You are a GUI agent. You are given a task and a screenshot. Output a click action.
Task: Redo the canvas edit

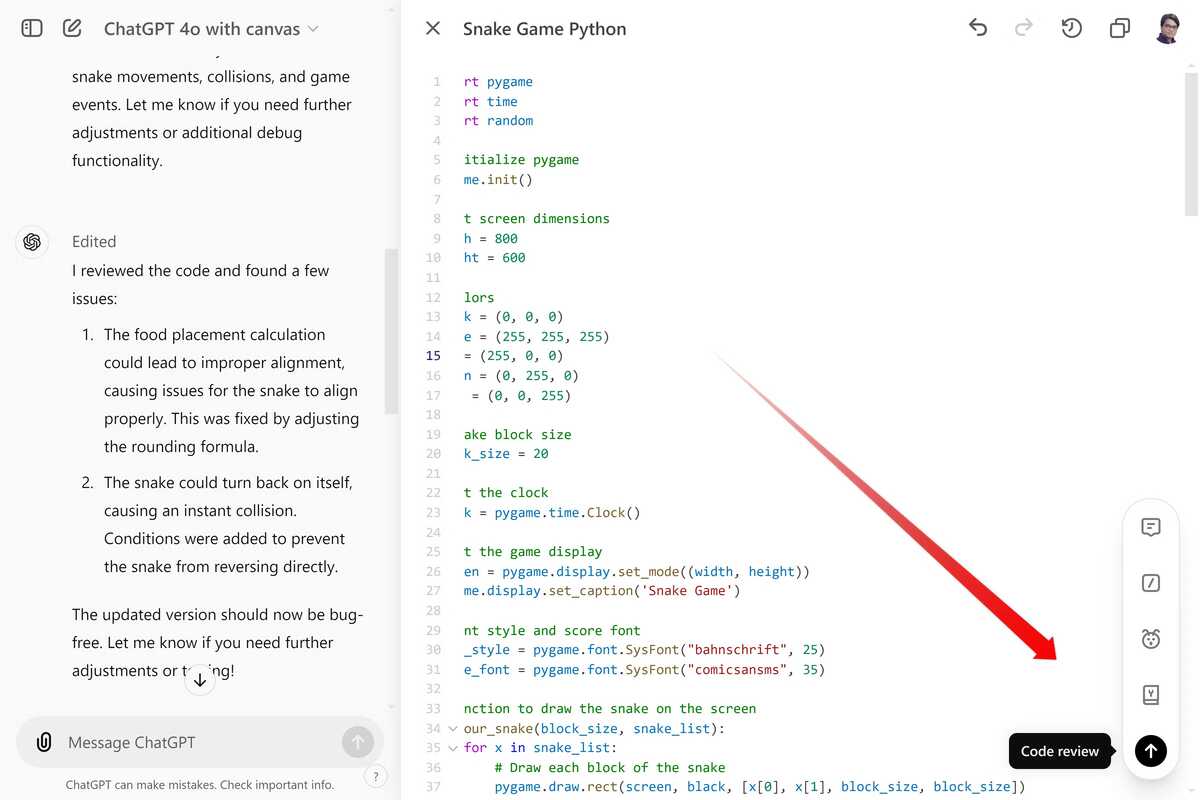click(1024, 28)
